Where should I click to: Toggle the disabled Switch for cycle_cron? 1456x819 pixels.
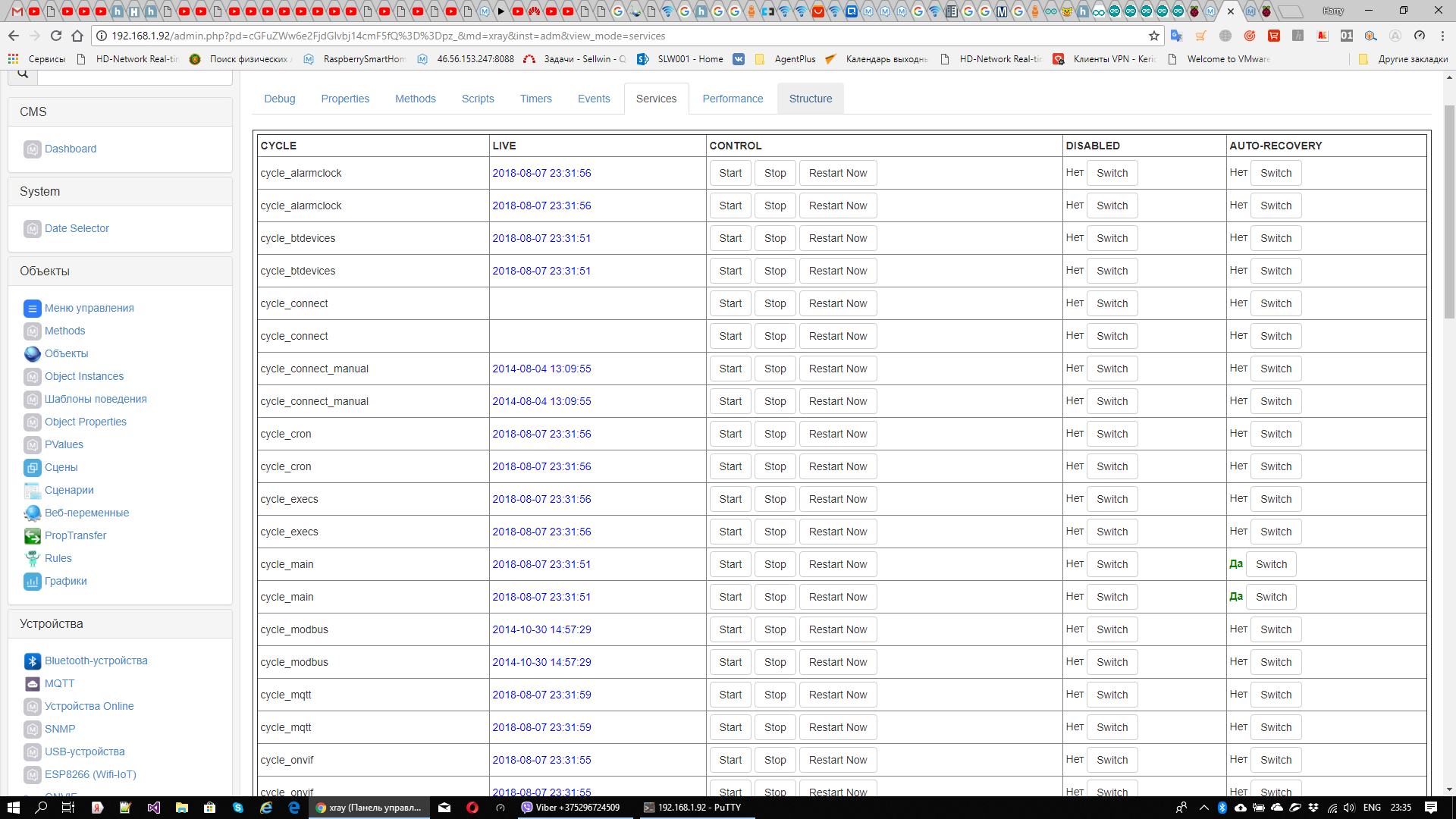1112,434
